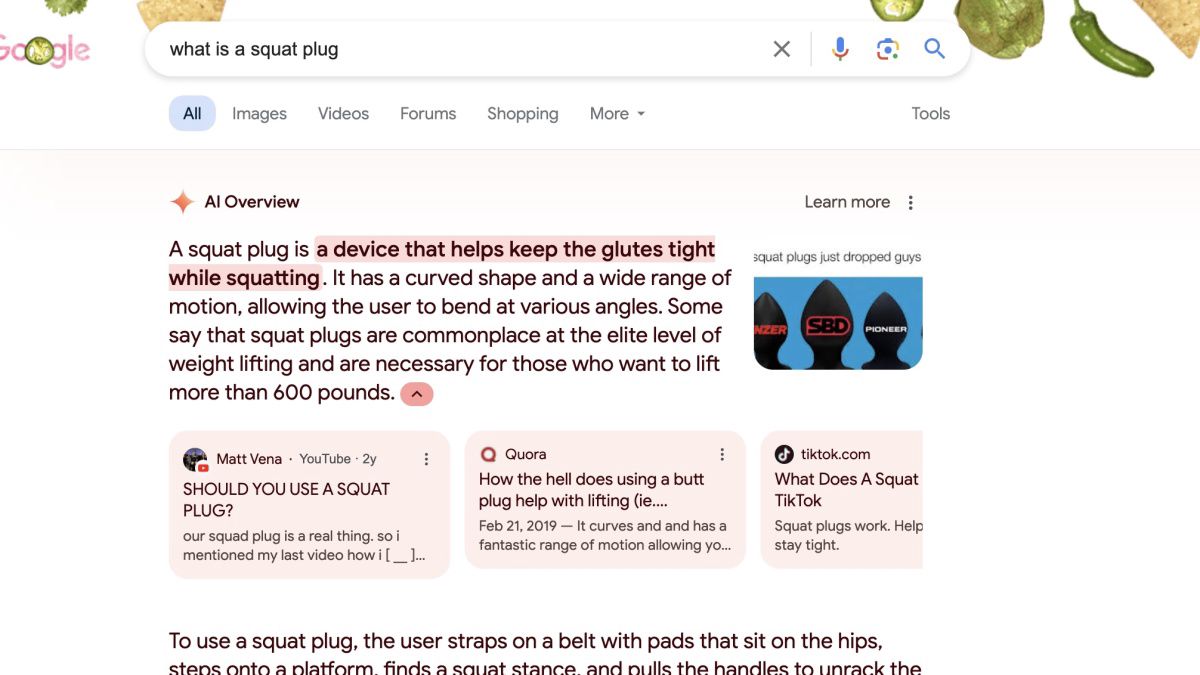Open three-dot menu on Matt Vena card
Screen dimensions: 1200x675
[x=426, y=459]
